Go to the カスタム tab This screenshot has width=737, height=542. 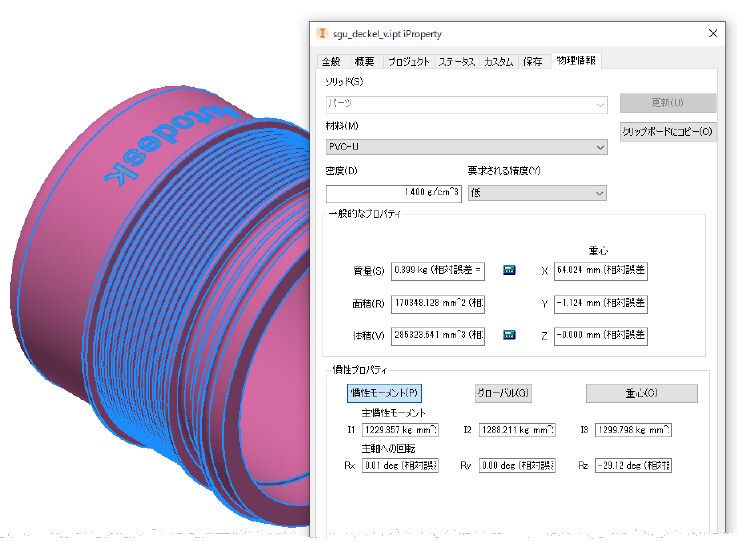pyautogui.click(x=498, y=62)
